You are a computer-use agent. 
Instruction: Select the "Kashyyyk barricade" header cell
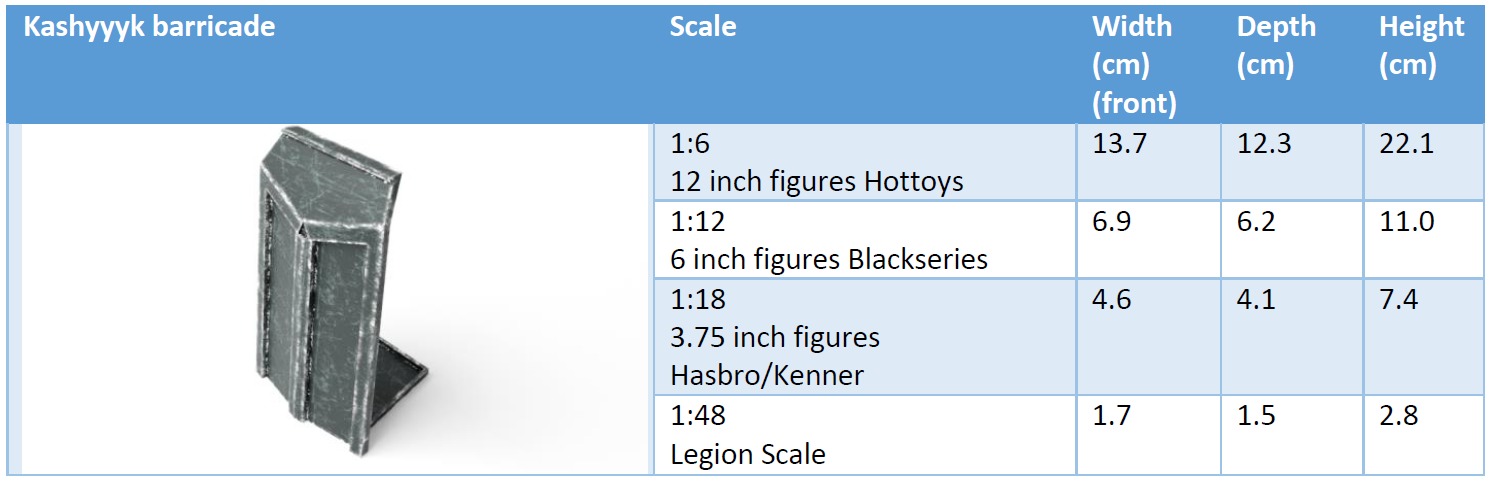pyautogui.click(x=149, y=27)
